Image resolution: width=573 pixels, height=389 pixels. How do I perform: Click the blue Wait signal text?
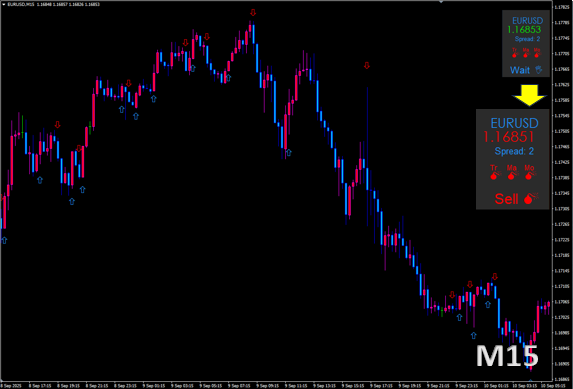coord(520,70)
